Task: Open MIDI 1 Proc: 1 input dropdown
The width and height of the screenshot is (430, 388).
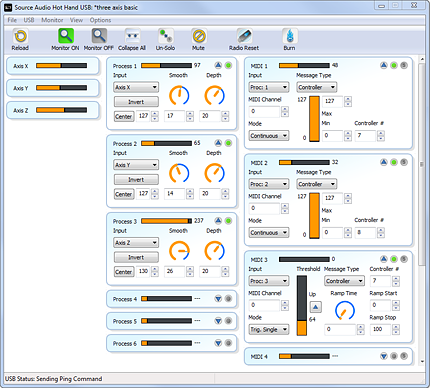Action: (x=269, y=87)
